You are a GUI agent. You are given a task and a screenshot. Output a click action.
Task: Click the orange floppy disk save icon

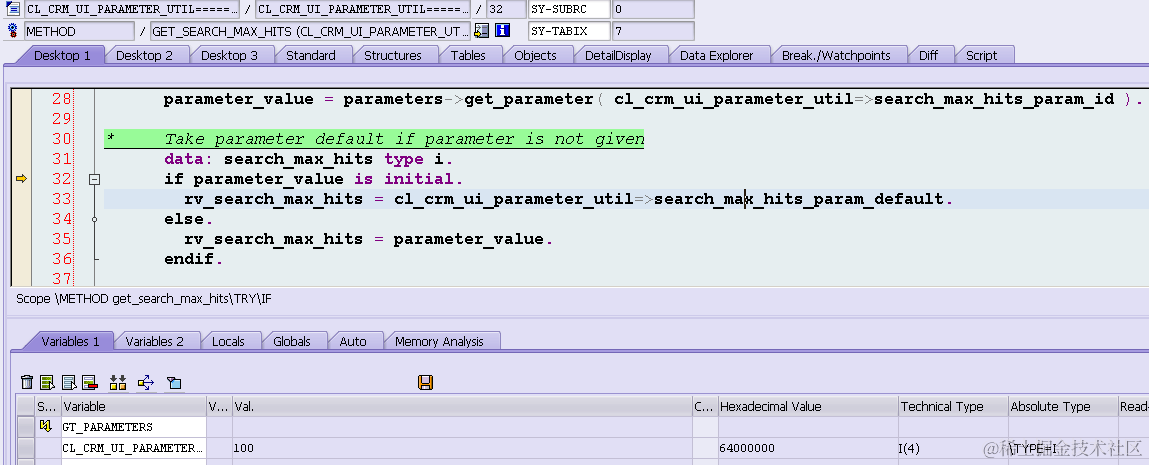point(425,382)
